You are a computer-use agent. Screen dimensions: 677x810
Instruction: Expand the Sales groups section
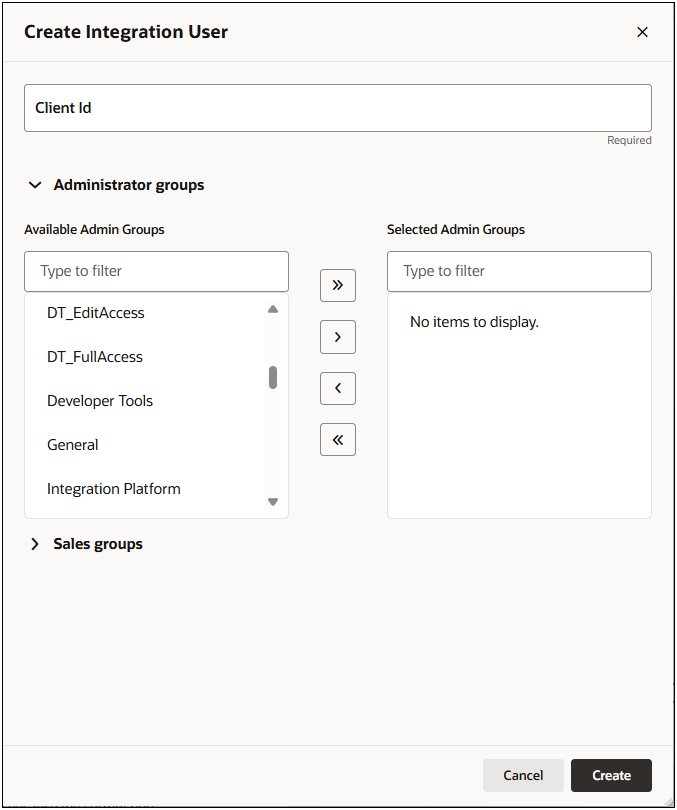point(35,544)
